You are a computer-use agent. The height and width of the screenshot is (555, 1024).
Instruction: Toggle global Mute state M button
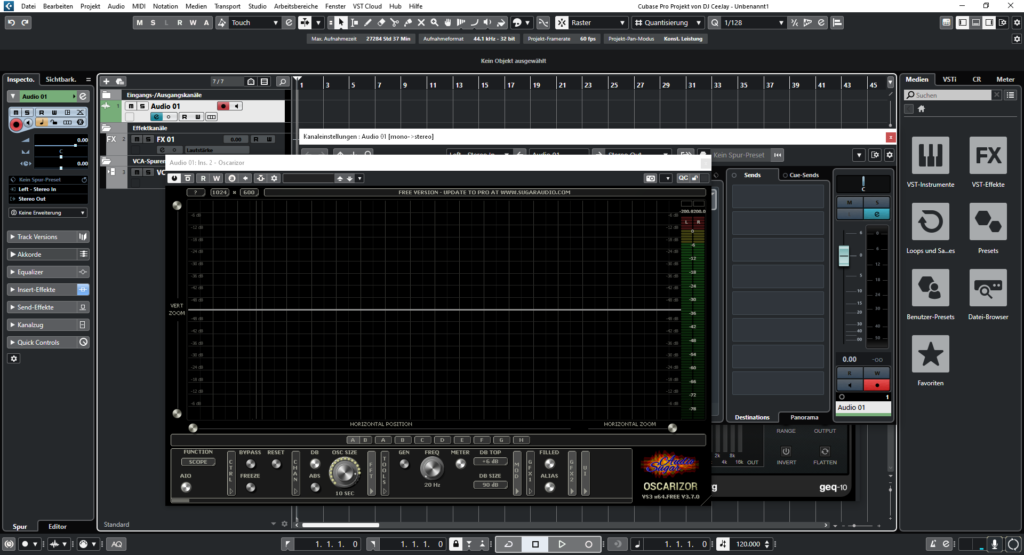pos(139,23)
